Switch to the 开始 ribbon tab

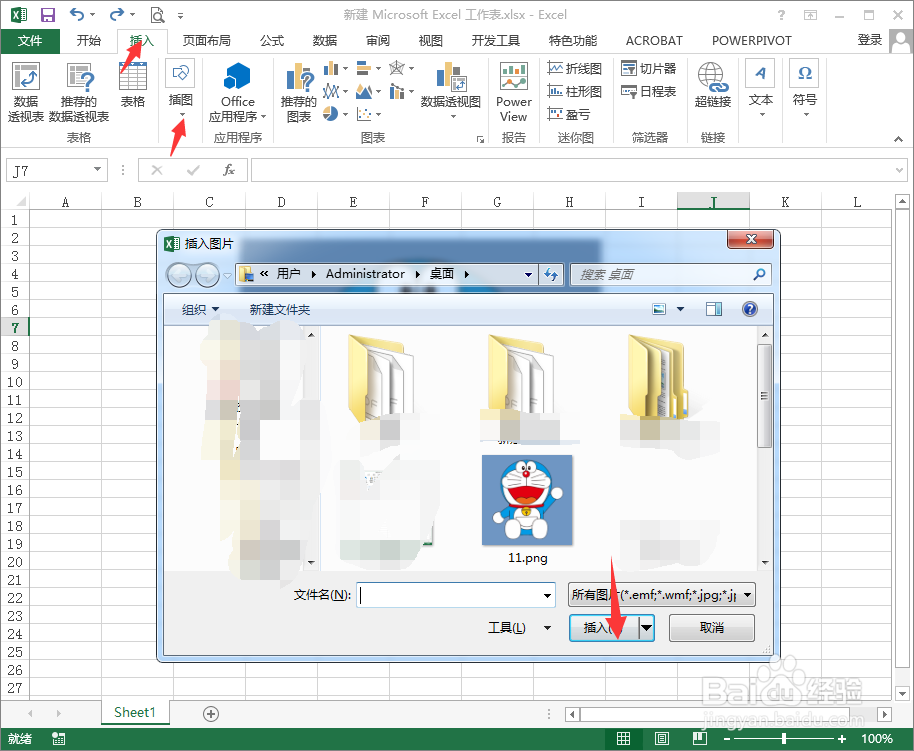tap(89, 41)
